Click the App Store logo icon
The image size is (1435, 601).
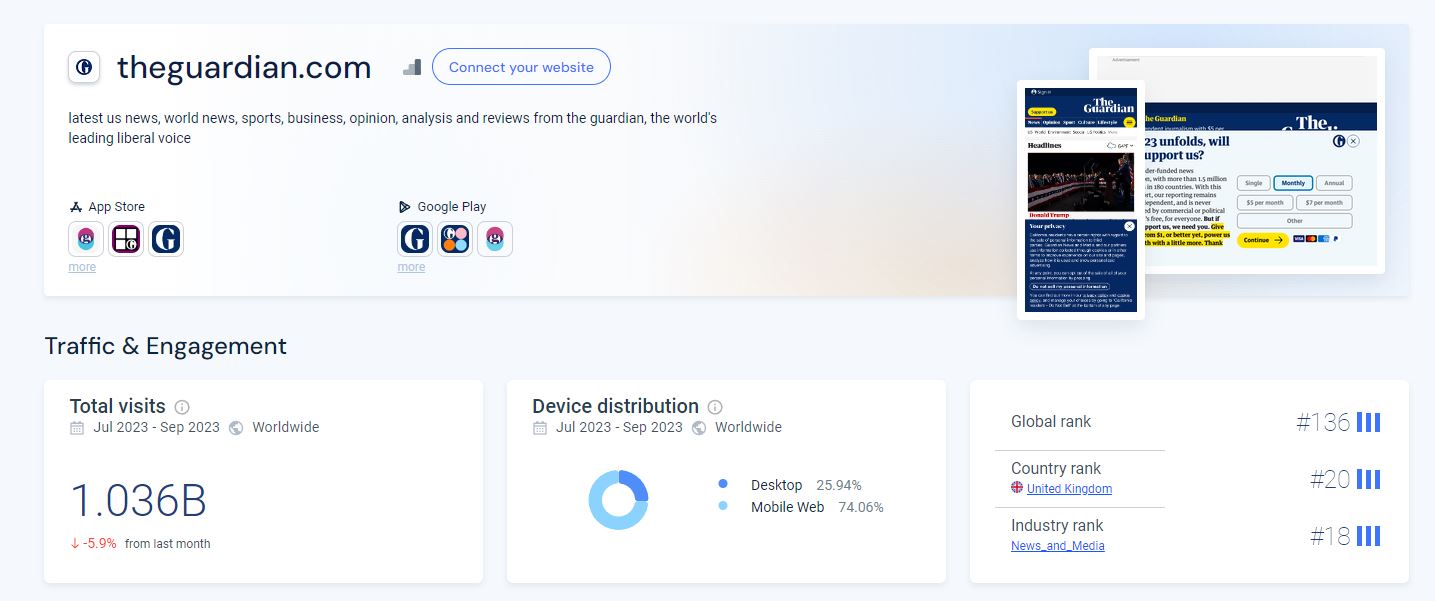tap(75, 207)
